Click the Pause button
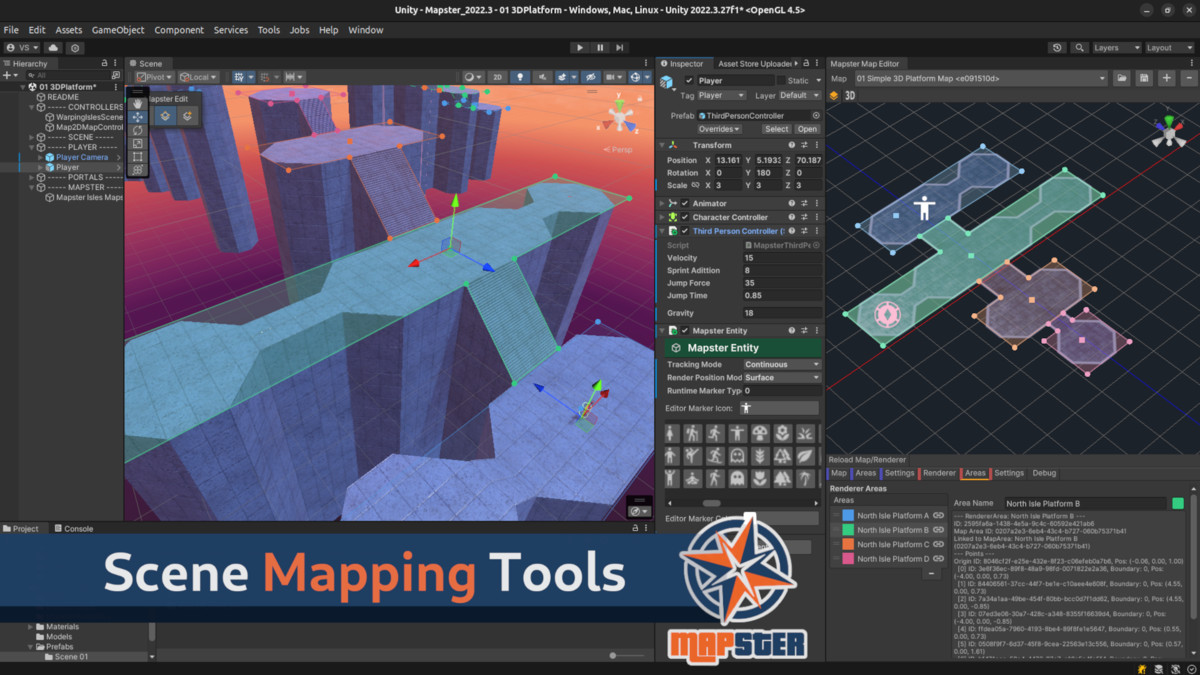The height and width of the screenshot is (675, 1200). (600, 47)
